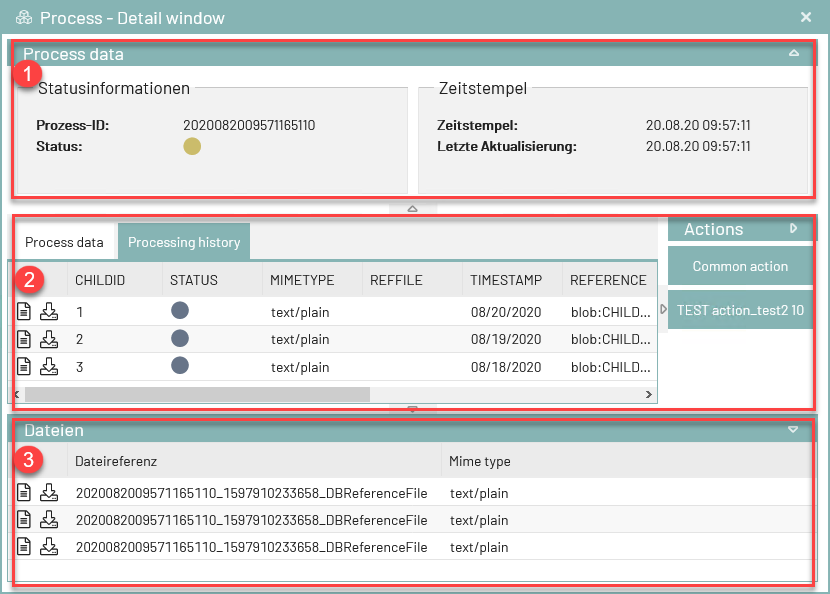This screenshot has width=830, height=594.
Task: Open the document icon for CHILDID row 2
Action: pos(22,339)
